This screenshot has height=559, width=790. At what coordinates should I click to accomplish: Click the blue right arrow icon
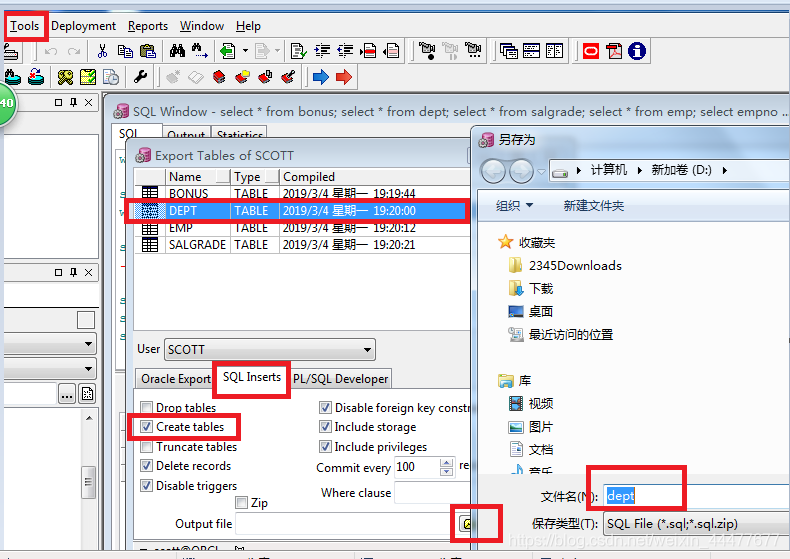[x=320, y=77]
